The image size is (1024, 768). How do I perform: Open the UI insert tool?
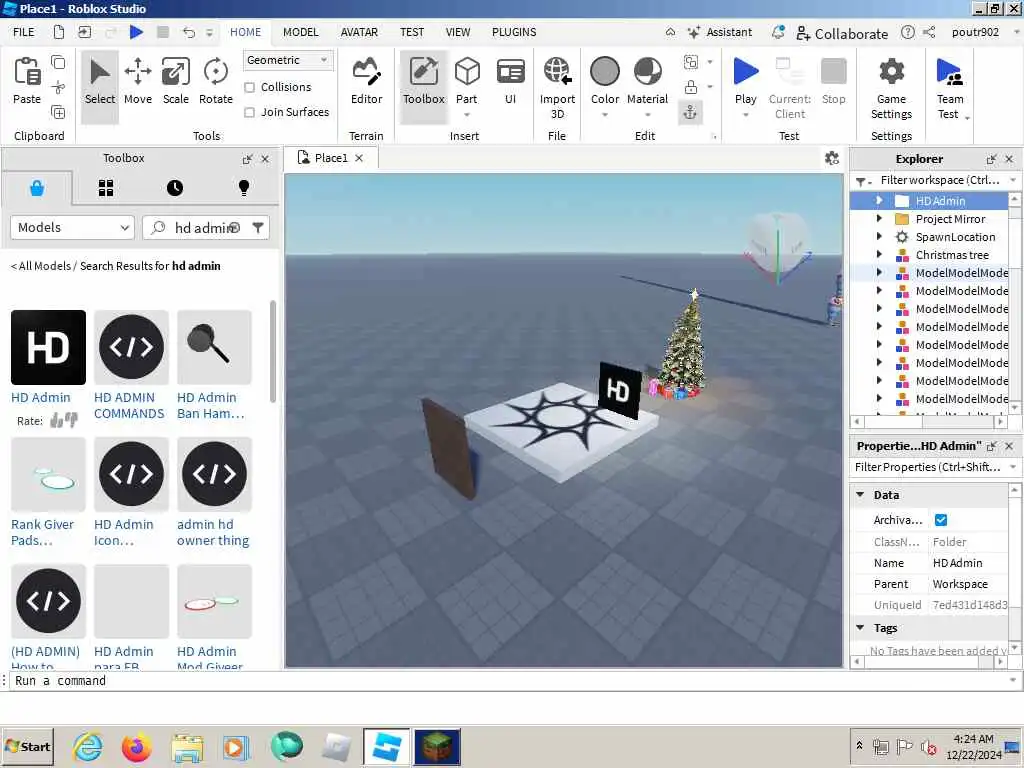511,81
